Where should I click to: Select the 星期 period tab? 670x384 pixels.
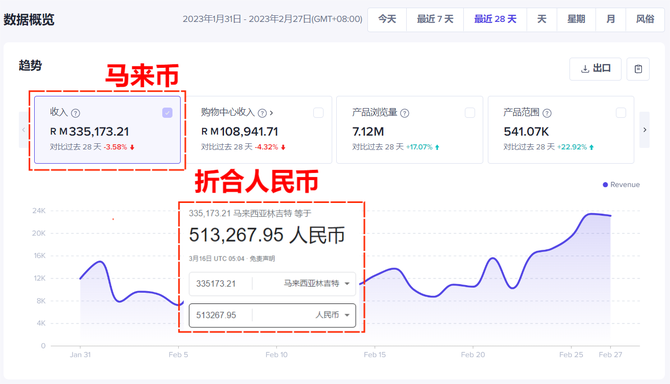click(x=576, y=19)
